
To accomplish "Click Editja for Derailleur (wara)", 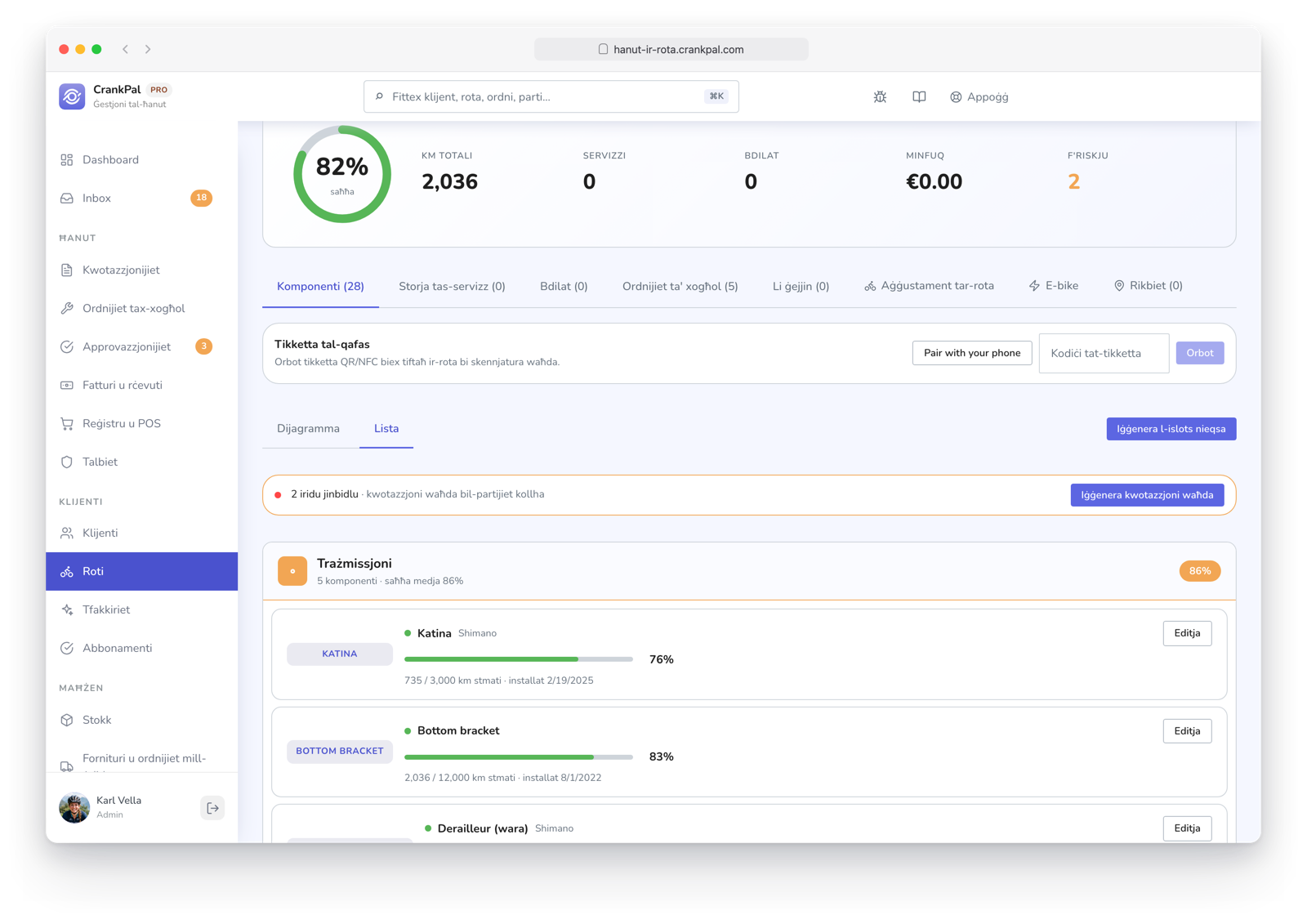I will pos(1187,828).
